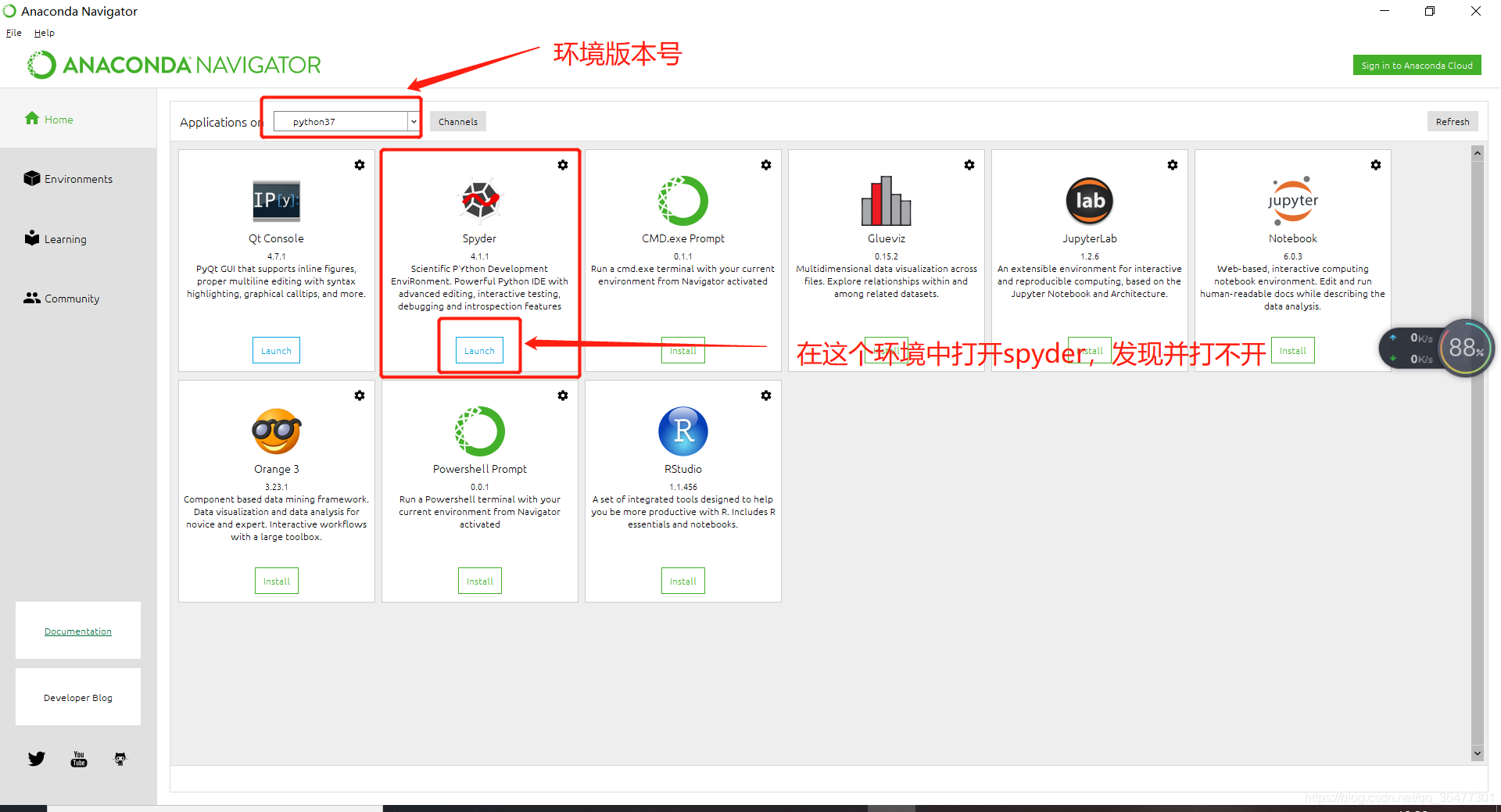Click the Jupyter Notebook logo icon
Viewport: 1501px width, 812px height.
[1293, 201]
